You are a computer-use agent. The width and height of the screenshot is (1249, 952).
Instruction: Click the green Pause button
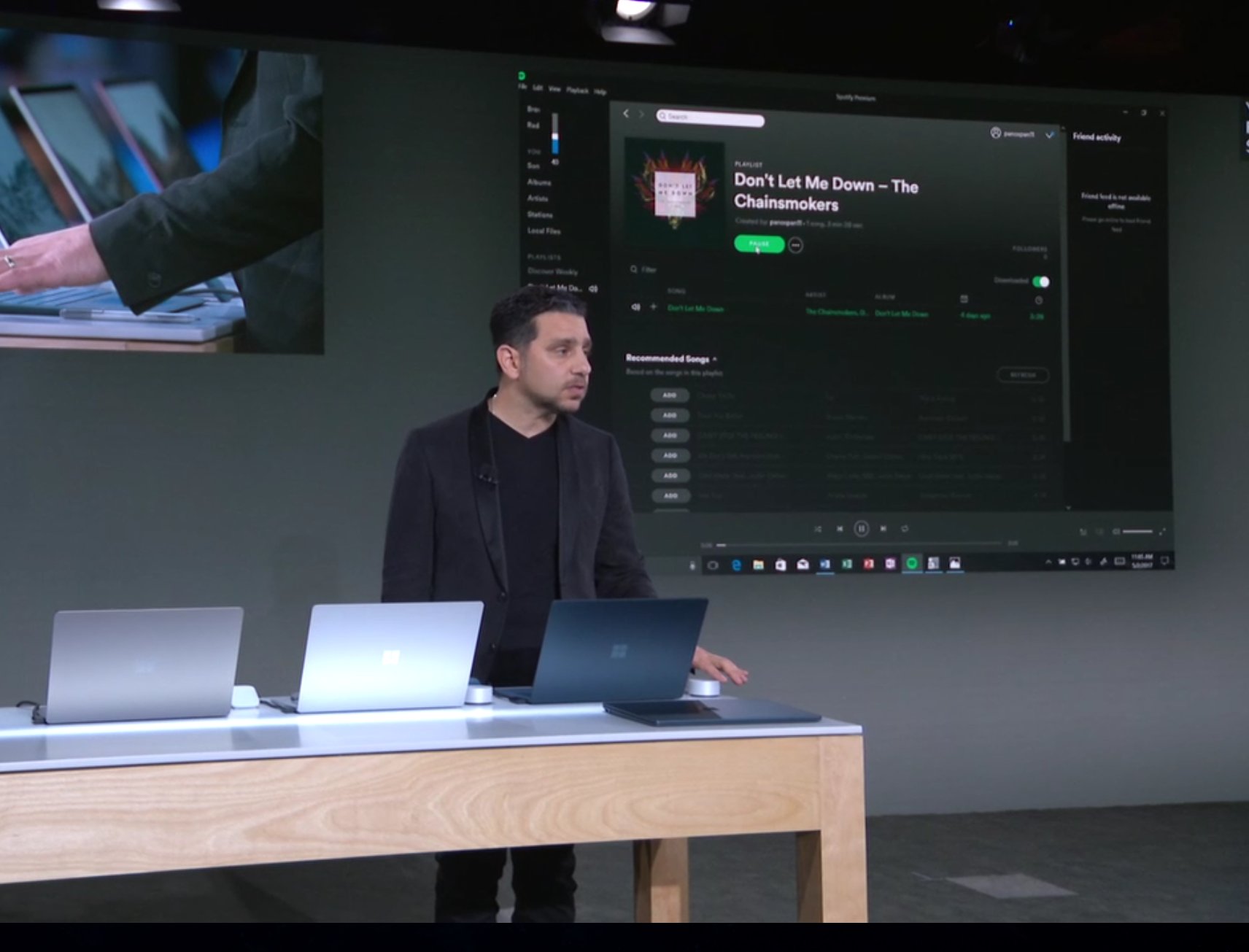click(759, 244)
